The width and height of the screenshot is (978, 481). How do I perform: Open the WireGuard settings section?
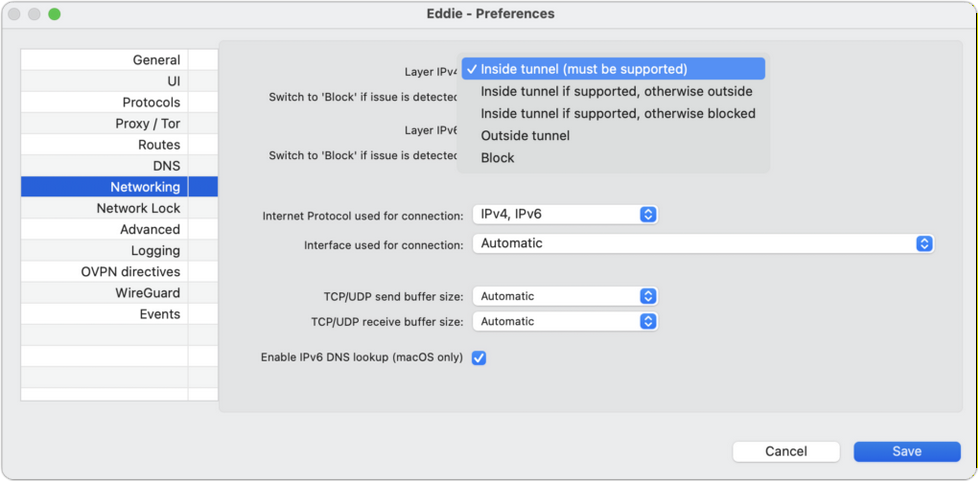click(x=147, y=293)
